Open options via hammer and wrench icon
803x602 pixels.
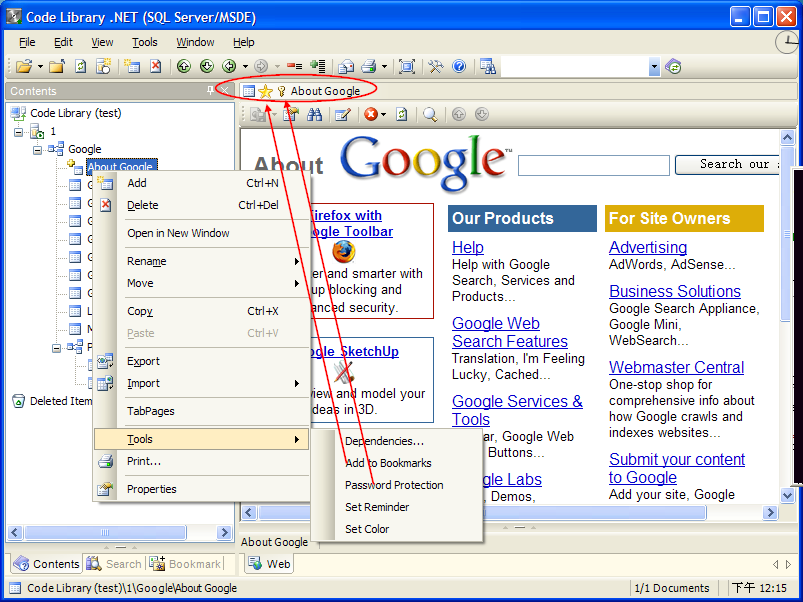coord(436,67)
